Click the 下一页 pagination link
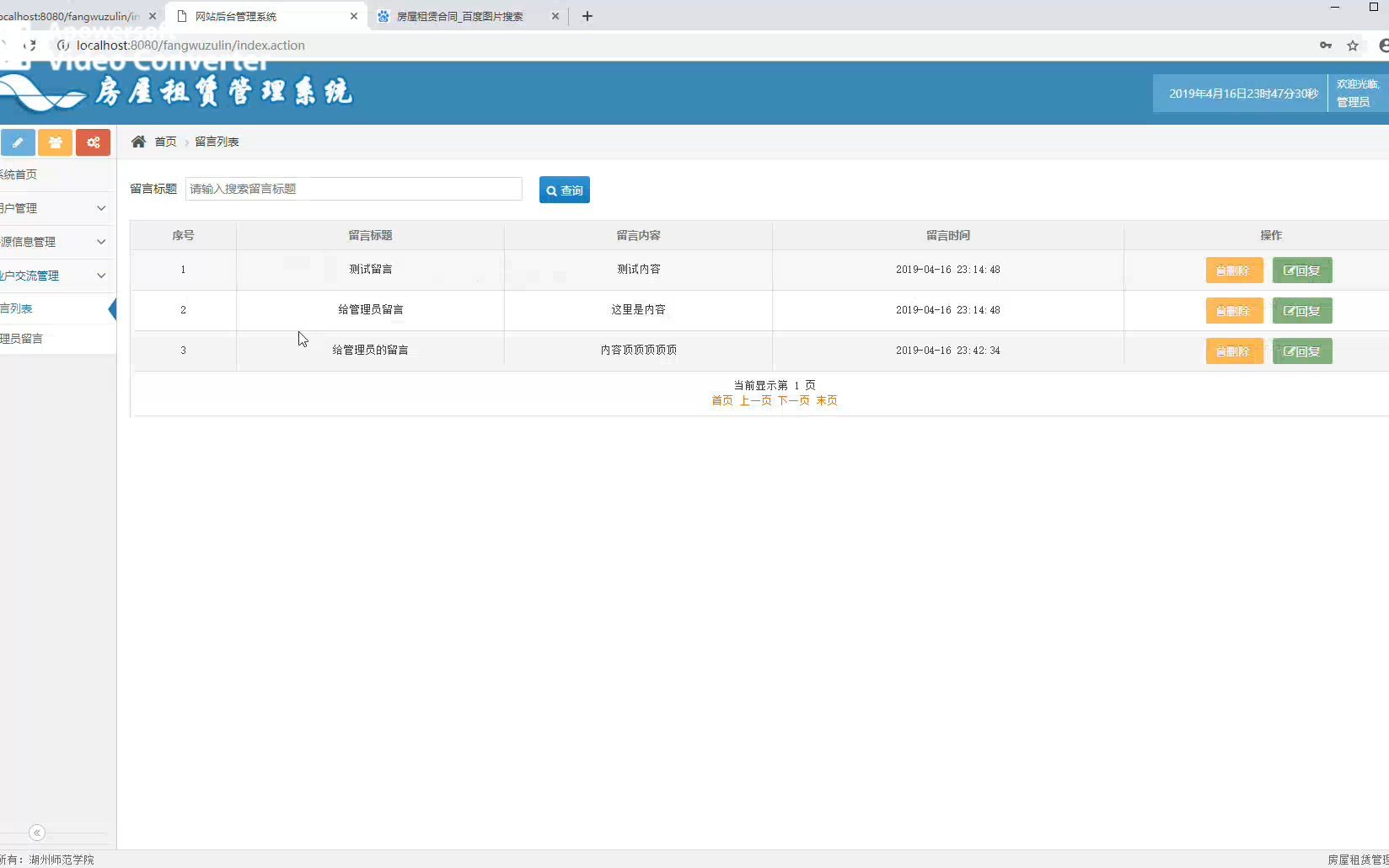The width and height of the screenshot is (1389, 868). click(x=793, y=400)
